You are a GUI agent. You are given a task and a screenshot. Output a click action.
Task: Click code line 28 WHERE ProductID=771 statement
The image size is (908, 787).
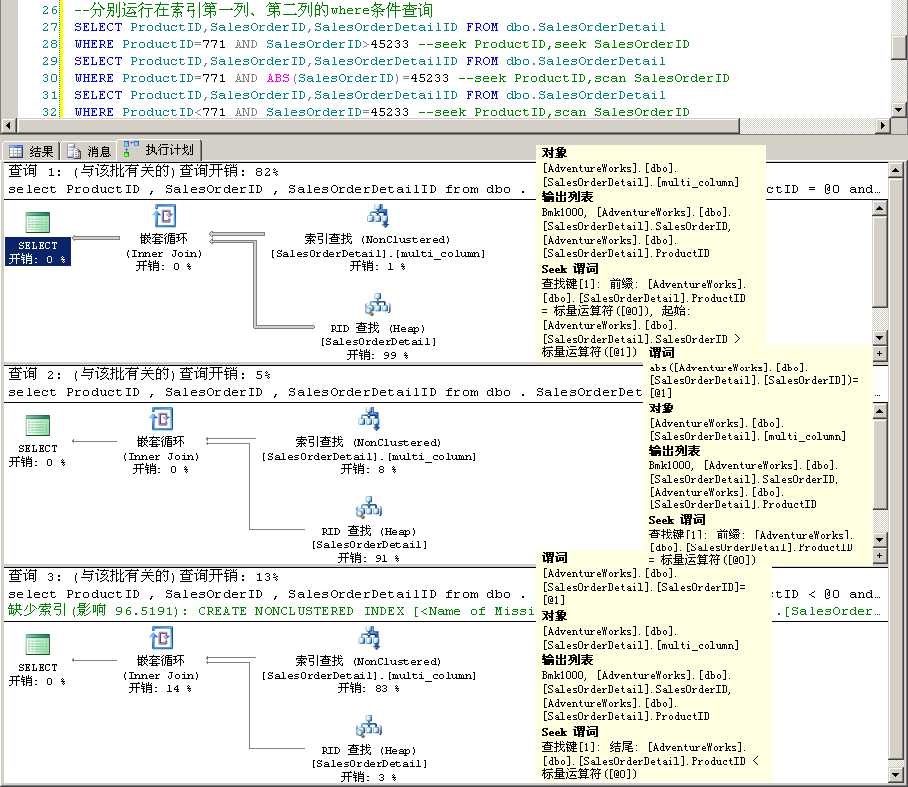tap(382, 44)
